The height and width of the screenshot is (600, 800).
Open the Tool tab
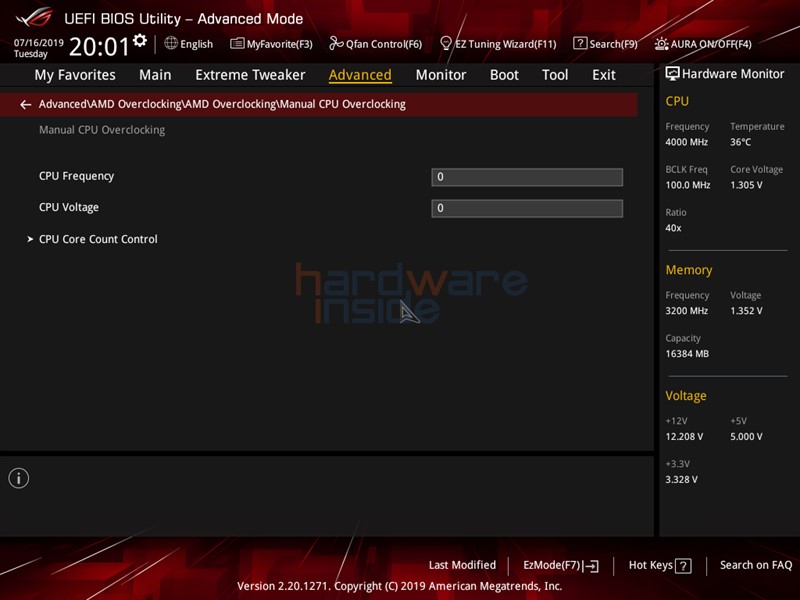555,75
